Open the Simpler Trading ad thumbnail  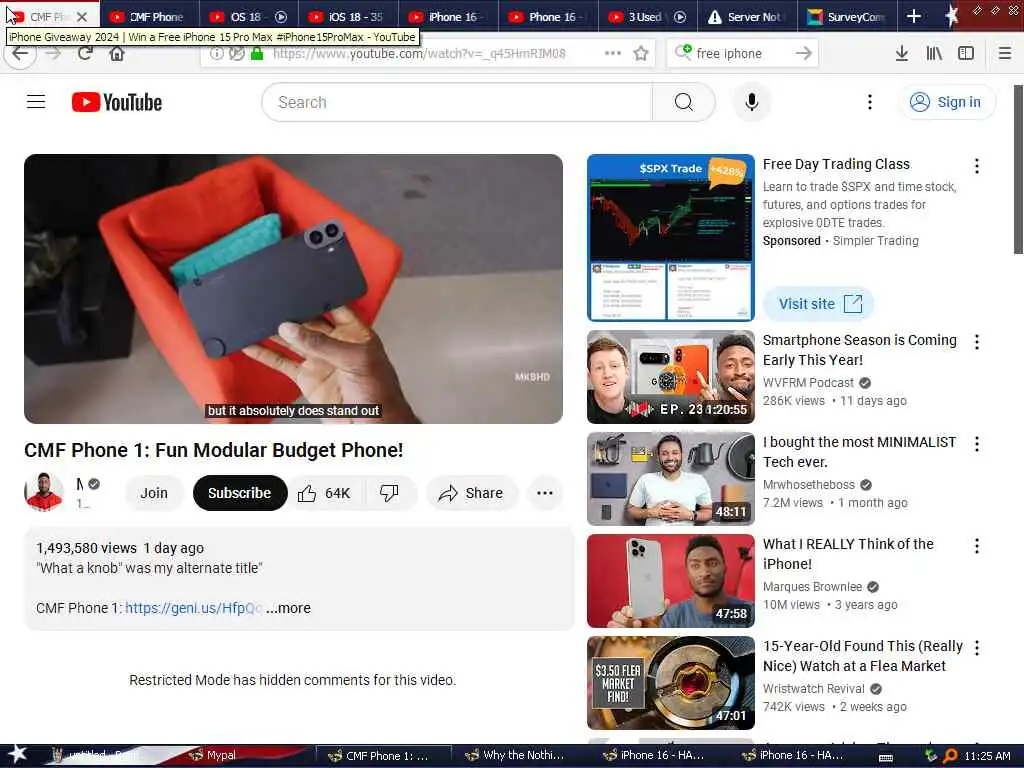pos(671,238)
